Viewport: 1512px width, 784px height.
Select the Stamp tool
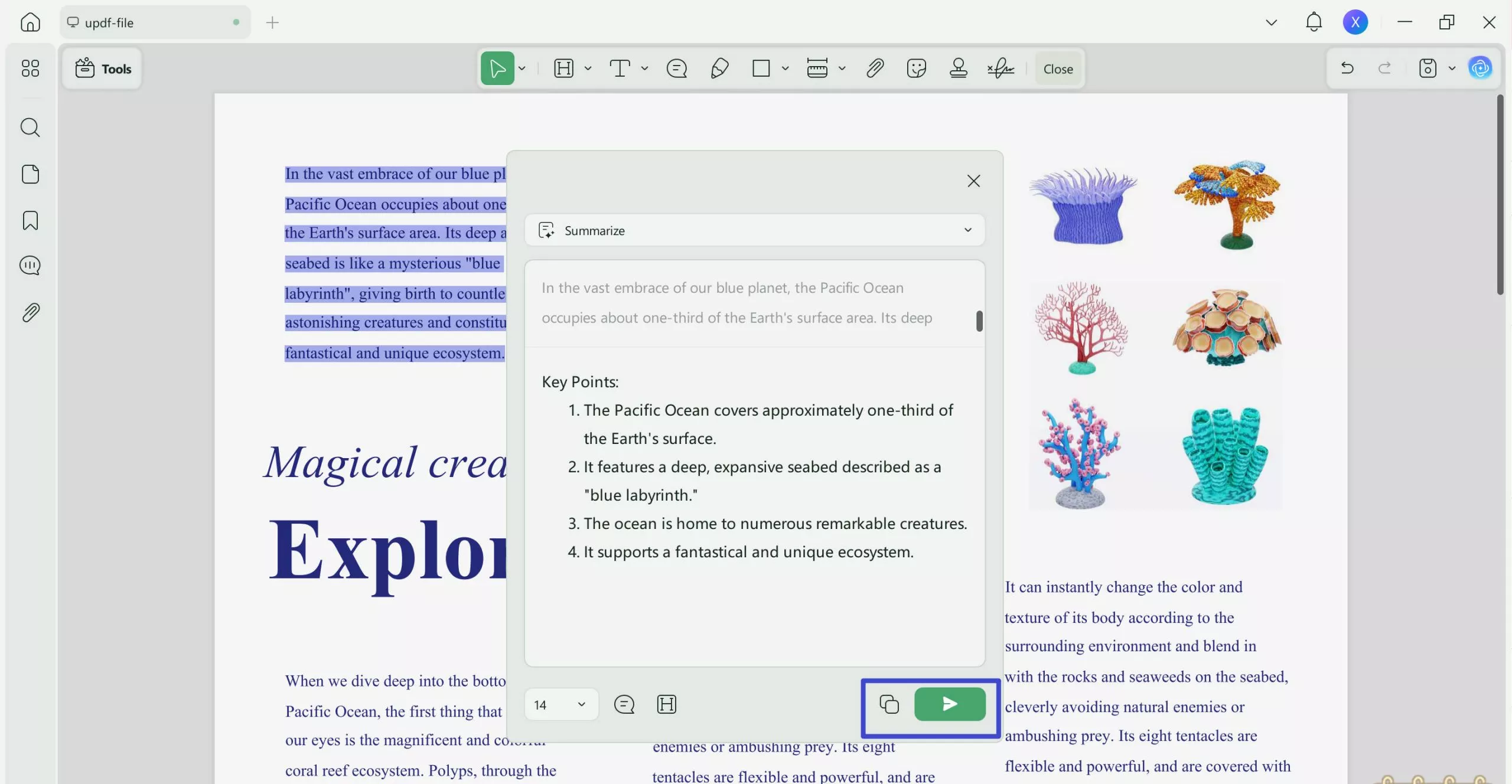click(957, 68)
